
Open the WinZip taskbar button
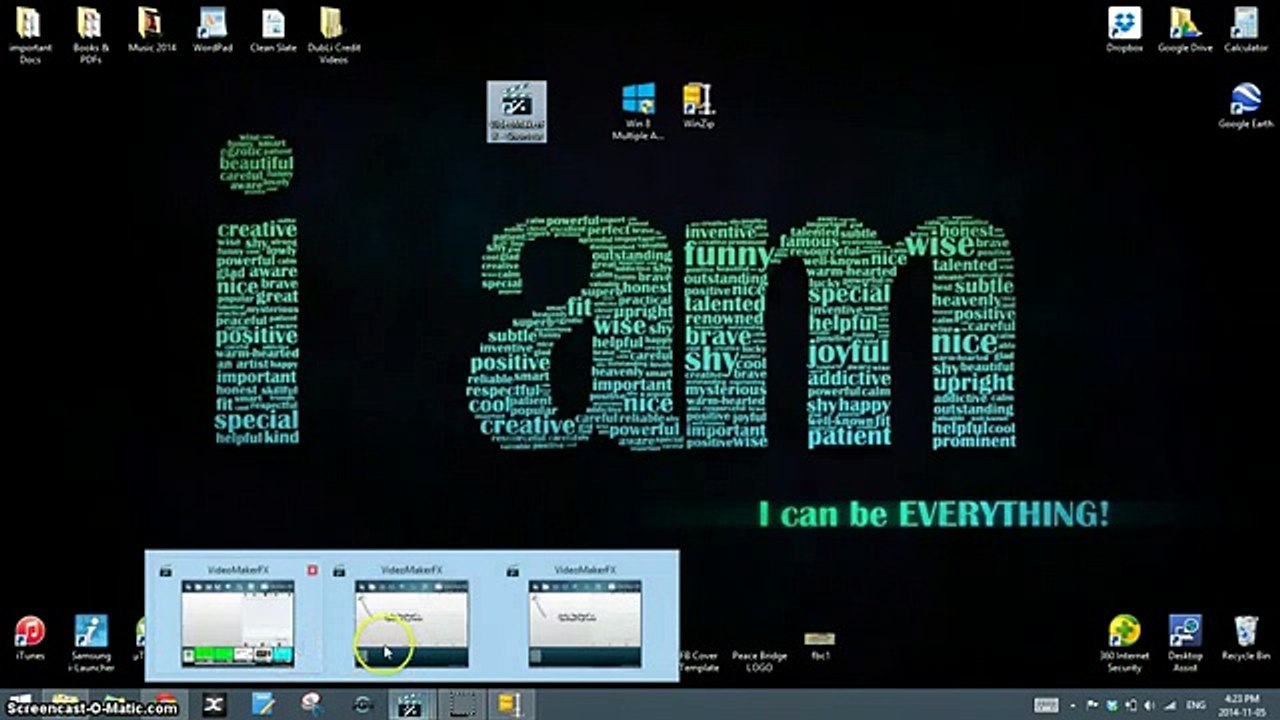[x=510, y=704]
